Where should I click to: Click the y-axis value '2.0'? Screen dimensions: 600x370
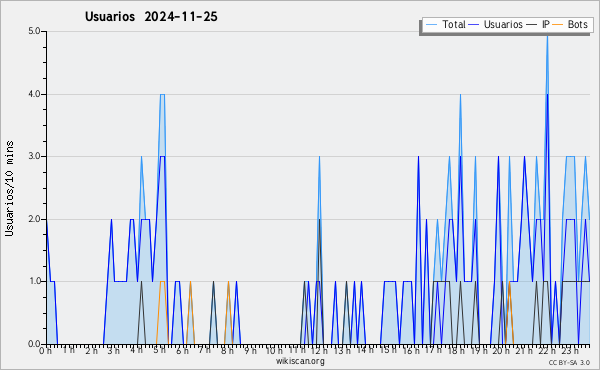34,219
